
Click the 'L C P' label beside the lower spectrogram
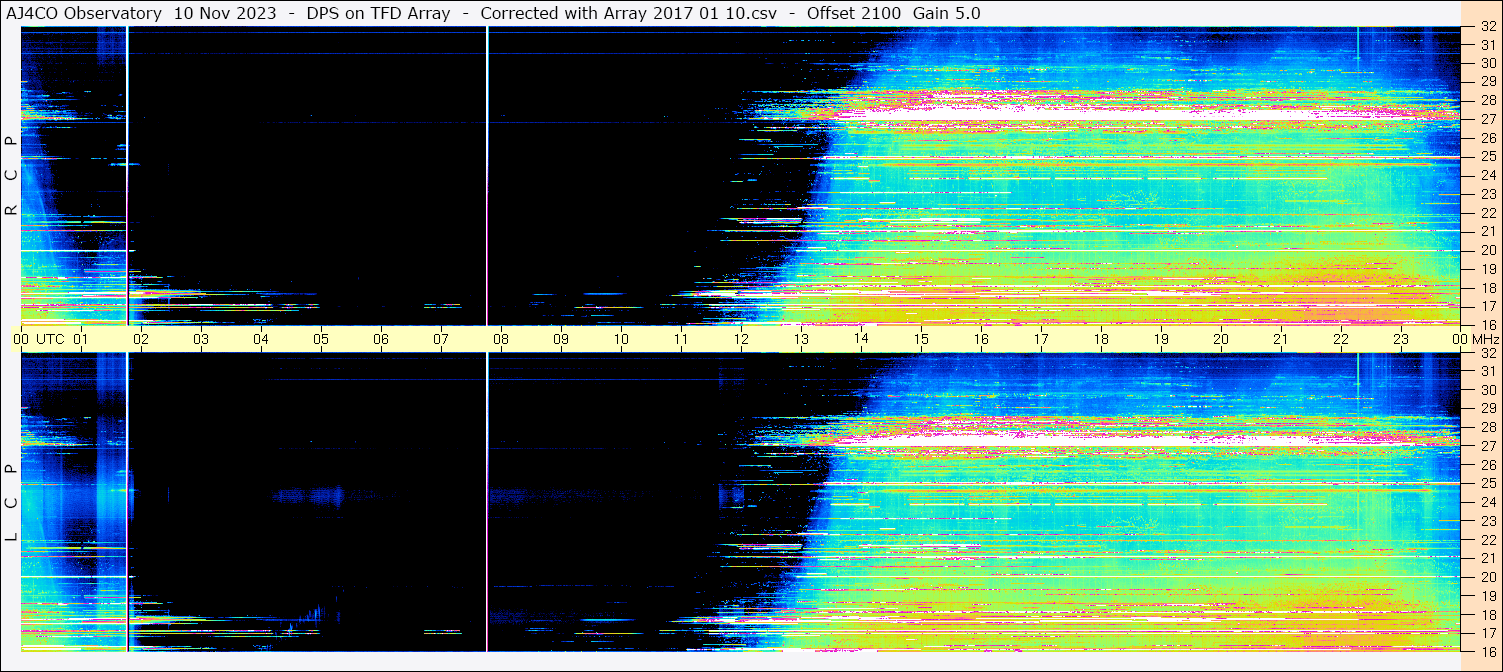tap(12, 503)
